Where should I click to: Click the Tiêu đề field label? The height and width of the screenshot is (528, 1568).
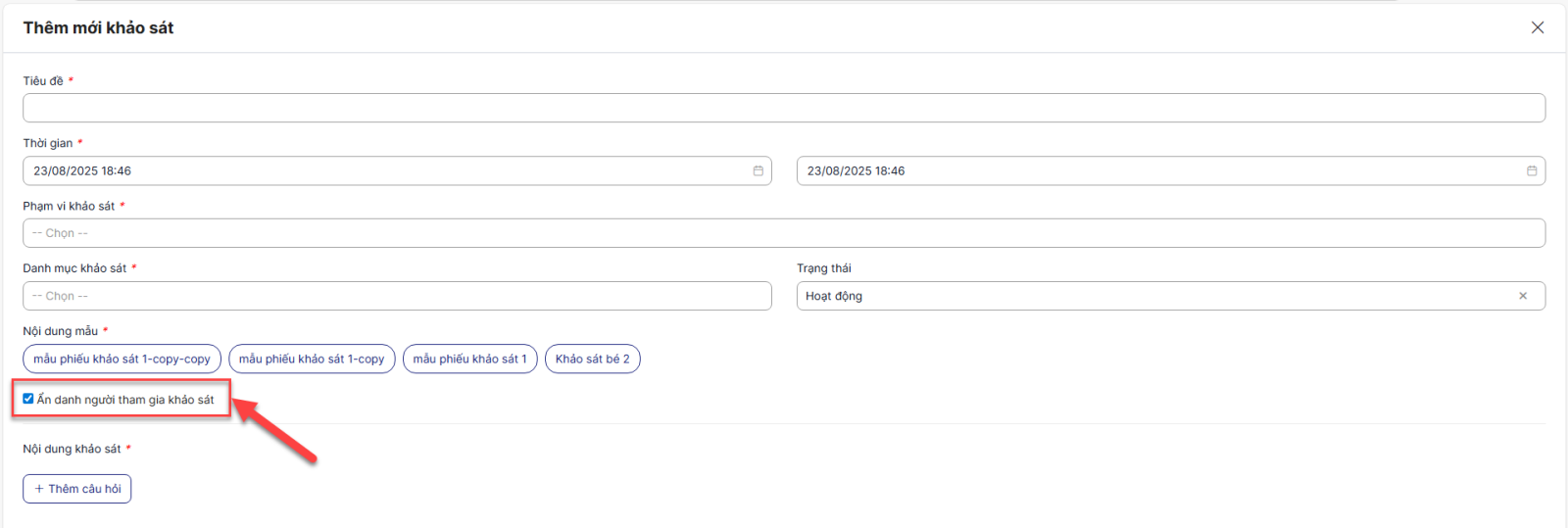43,81
